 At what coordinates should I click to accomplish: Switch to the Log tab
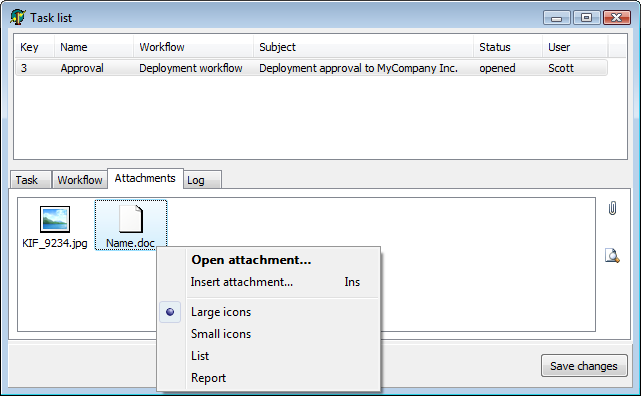point(202,180)
